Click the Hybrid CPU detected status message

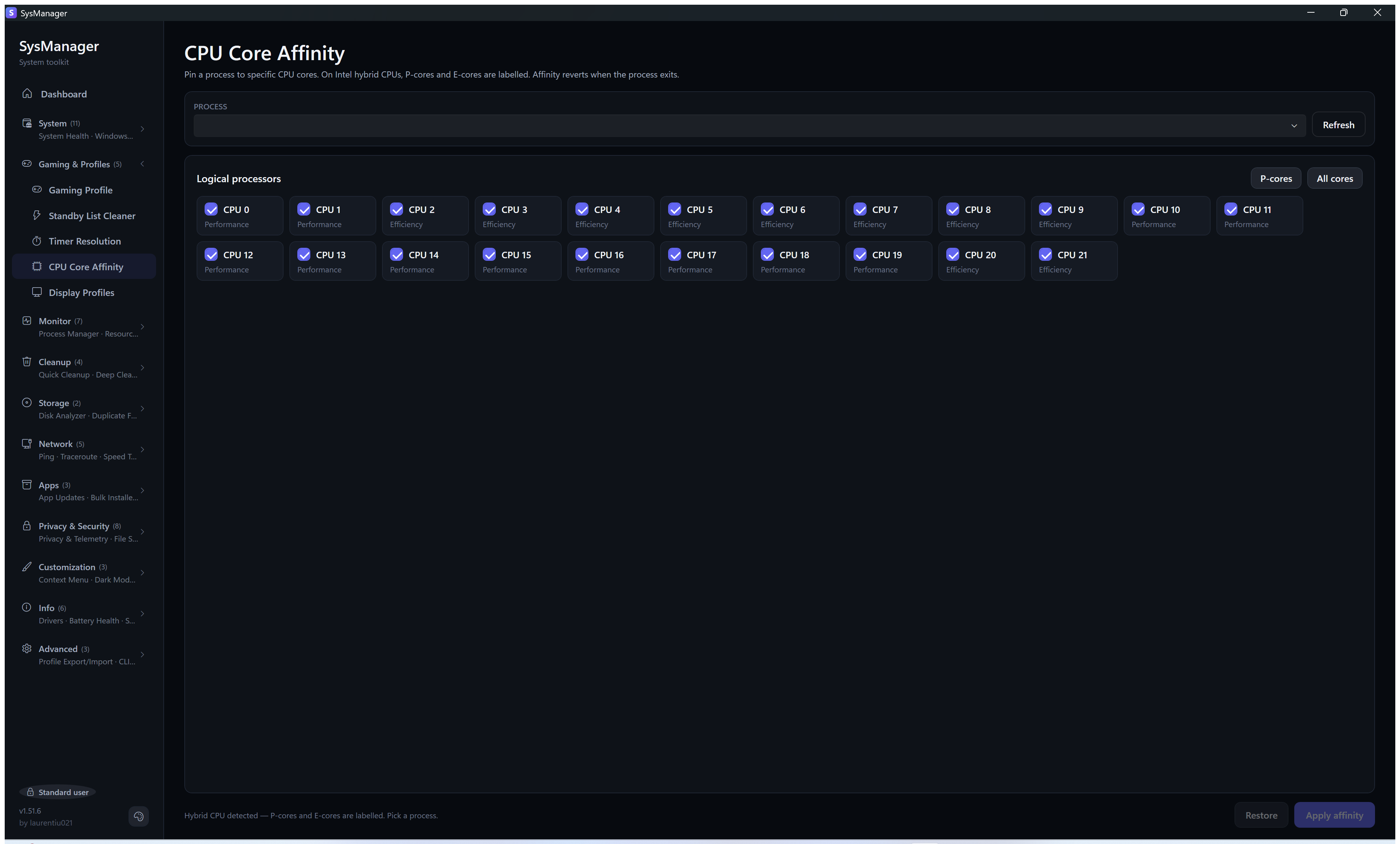click(x=311, y=816)
